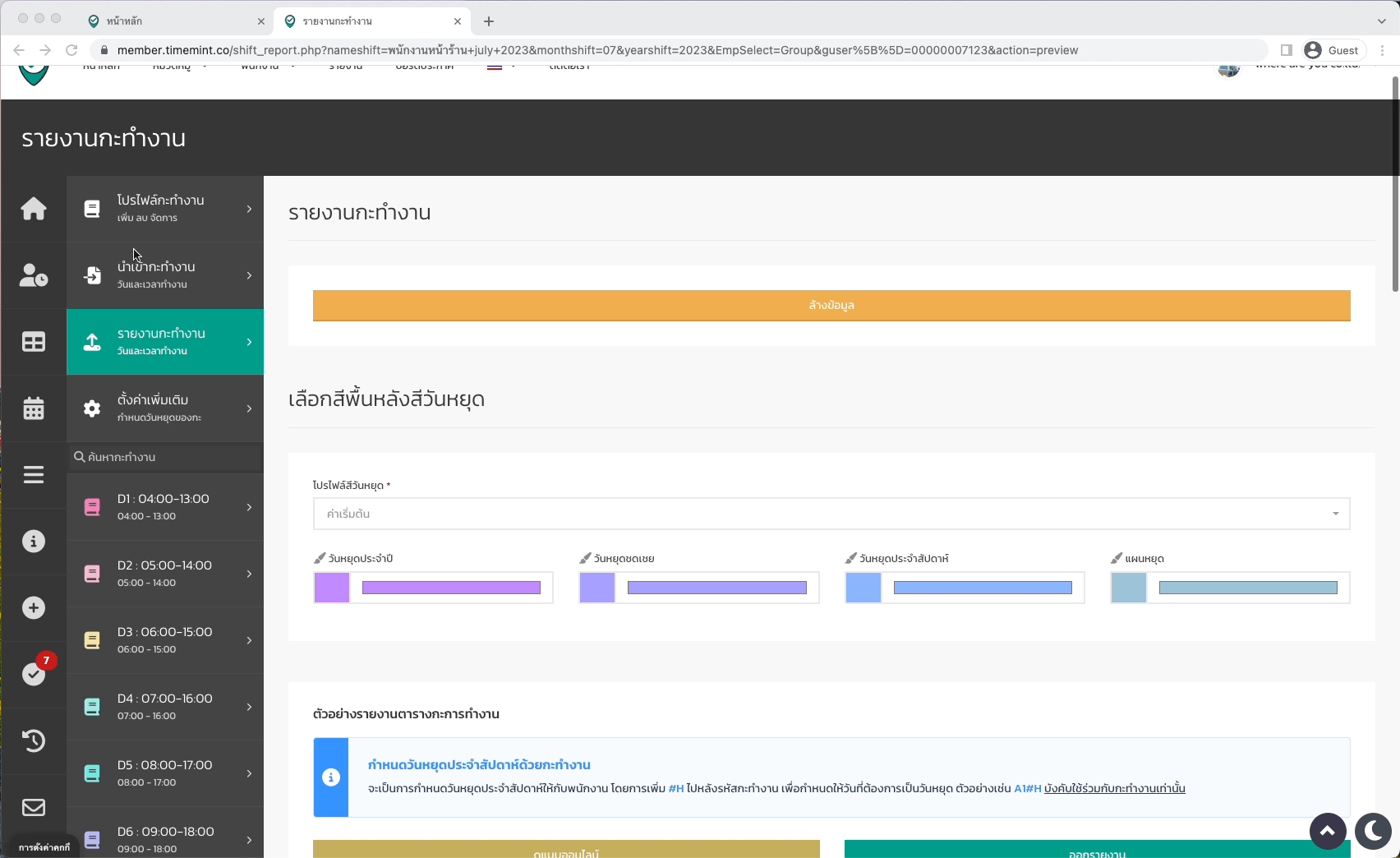Screen dimensions: 1400x858
Task: Open the โปรไฟล์กะทำงาน menu item
Action: [x=165, y=209]
